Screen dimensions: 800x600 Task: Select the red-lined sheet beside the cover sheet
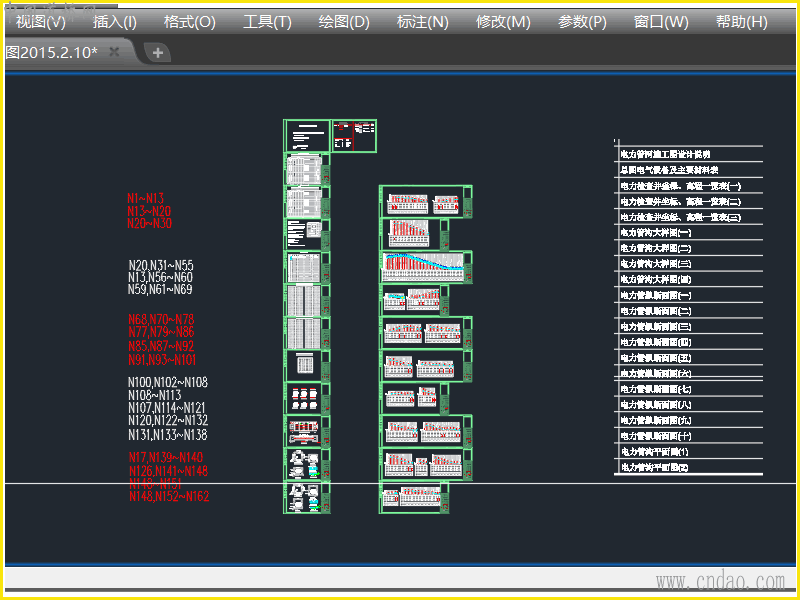click(x=354, y=136)
